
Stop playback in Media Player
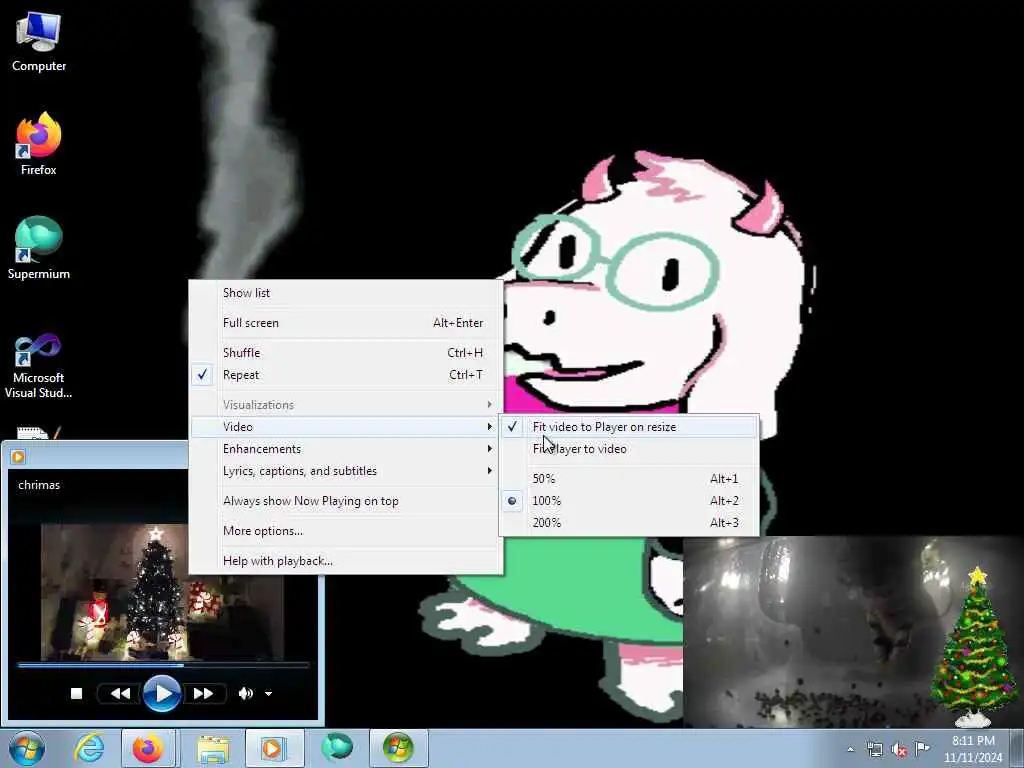point(76,693)
